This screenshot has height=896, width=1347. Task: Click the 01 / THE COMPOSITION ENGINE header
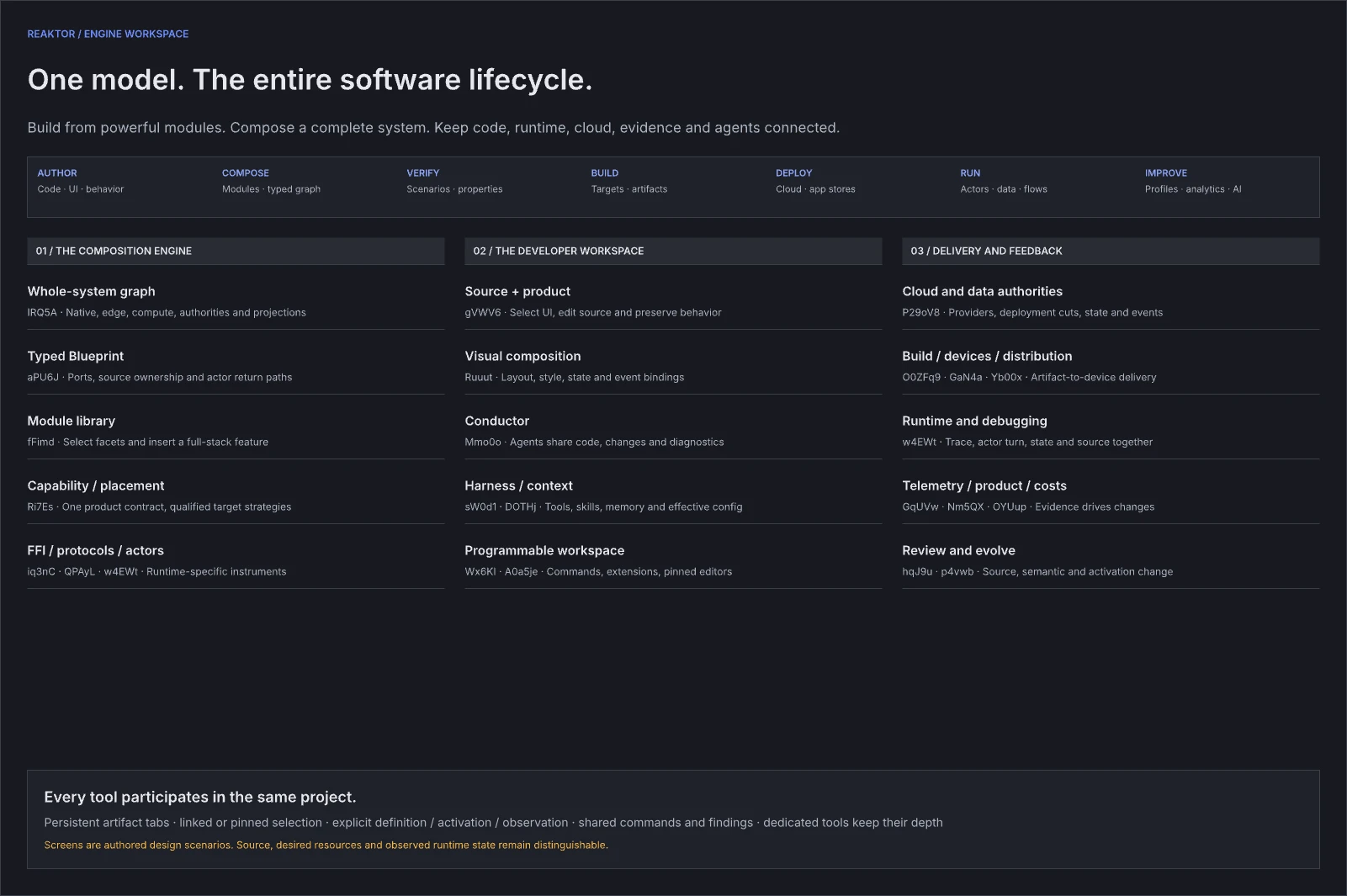click(x=236, y=251)
